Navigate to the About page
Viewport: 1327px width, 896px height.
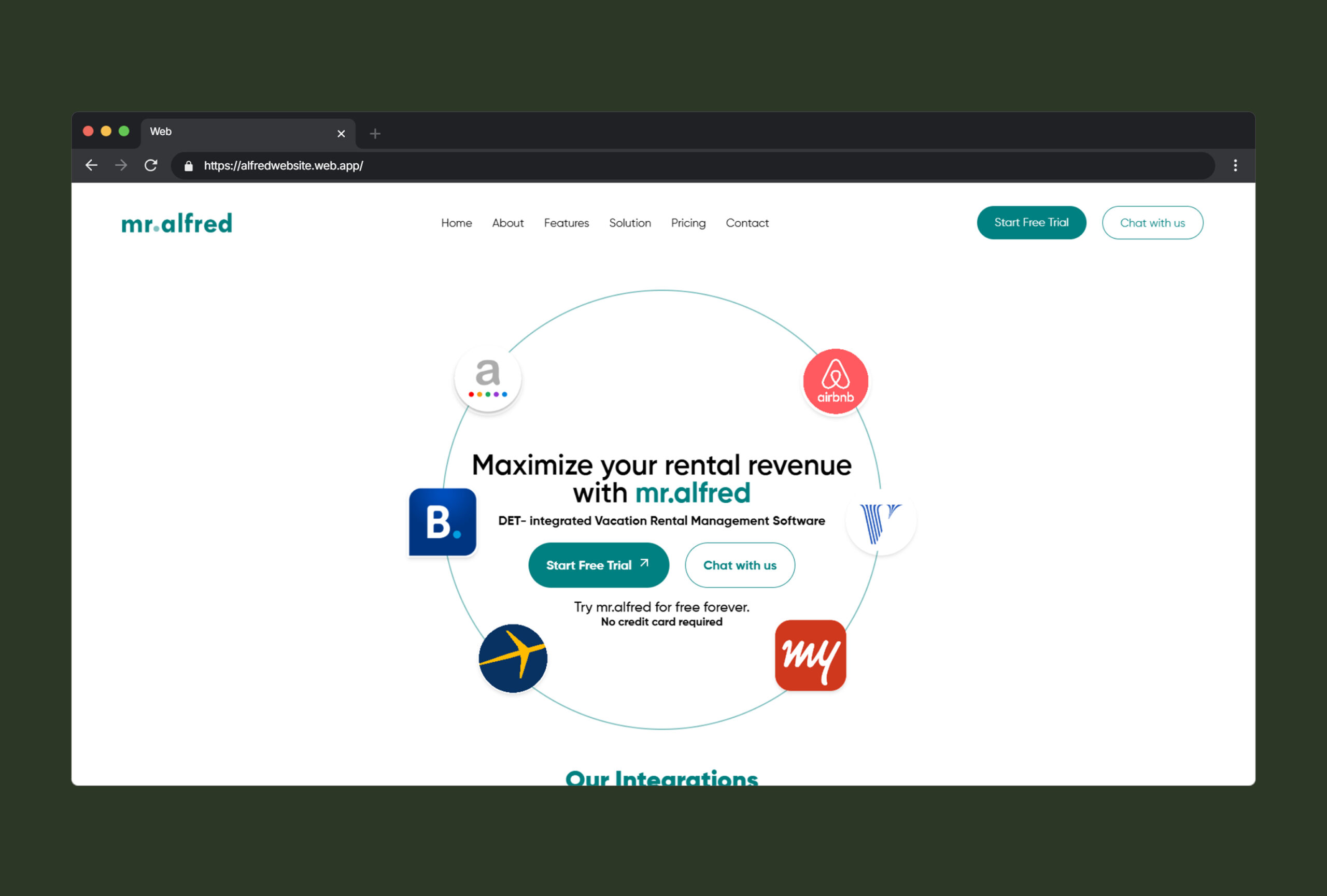507,223
